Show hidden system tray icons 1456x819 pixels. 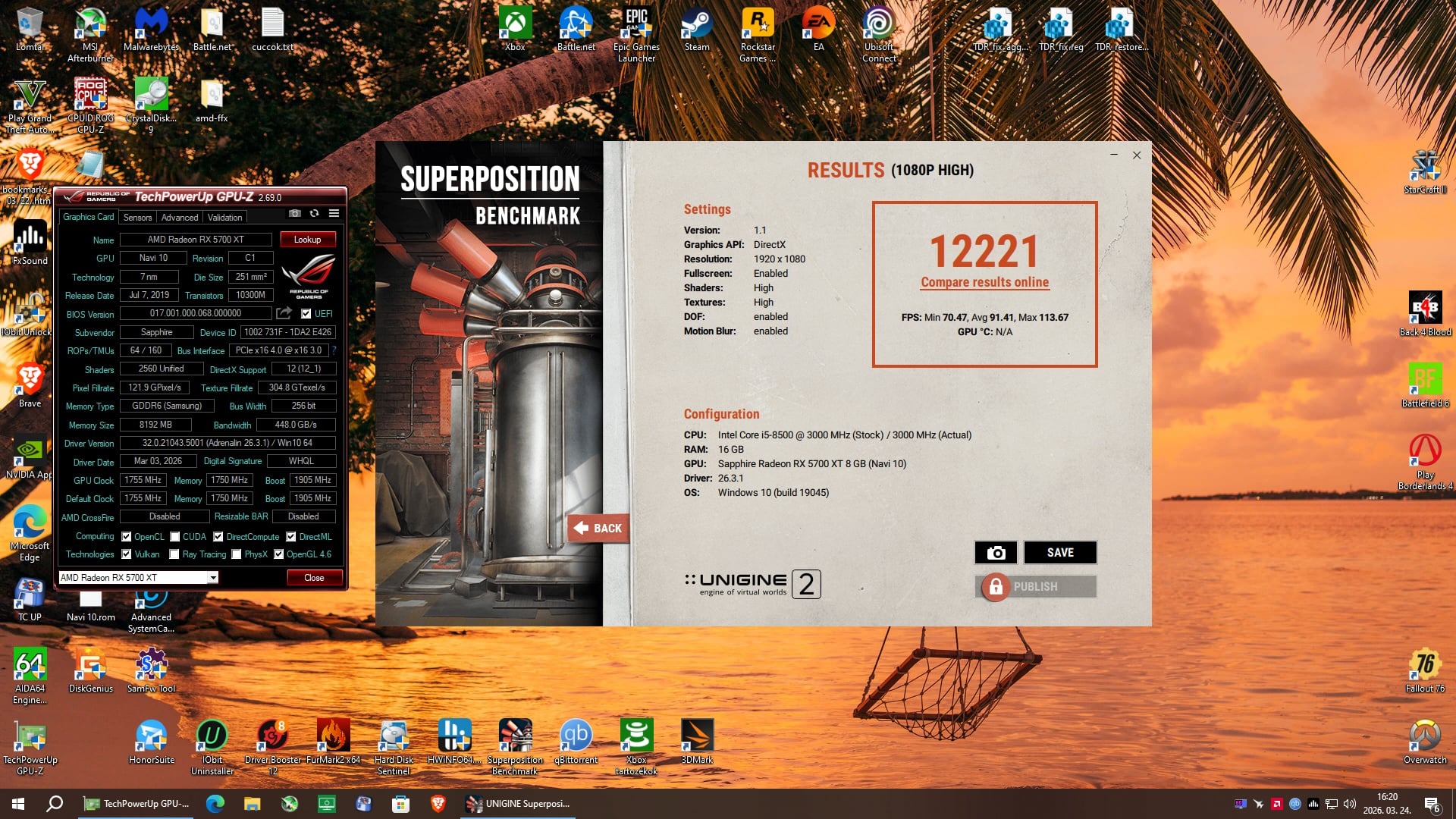pos(1222,804)
